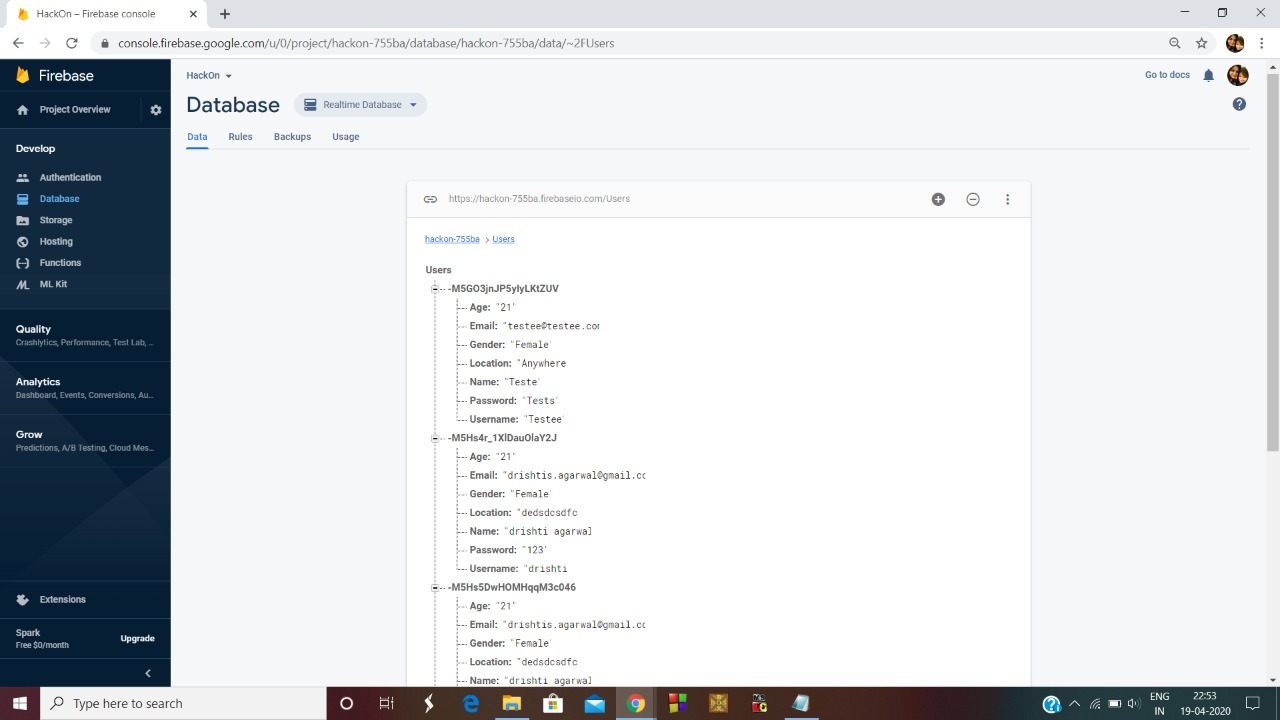This screenshot has height=720, width=1280.
Task: Select the "testee@testee.com" email value
Action: tap(551, 326)
